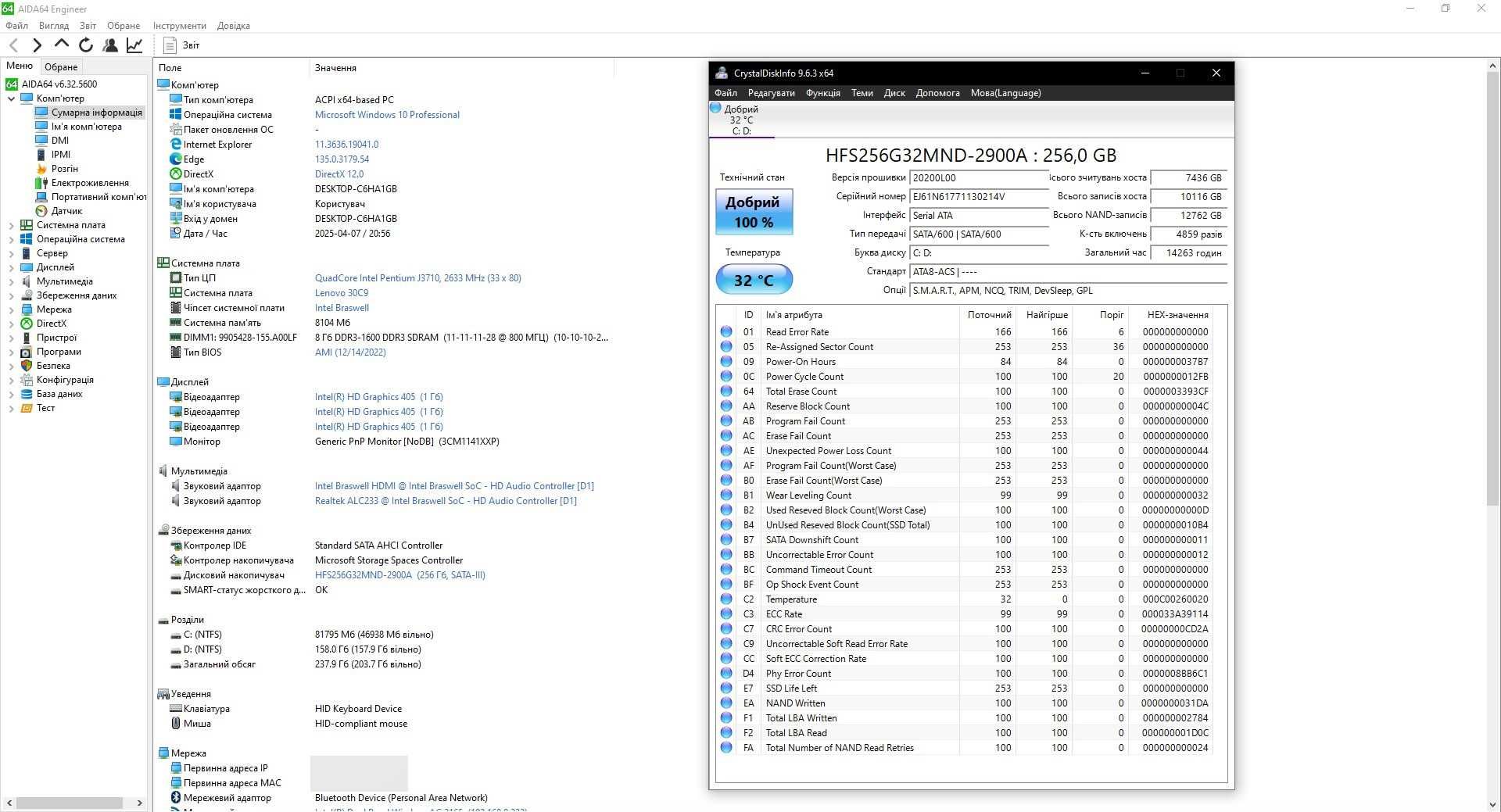Click the blue status dot for Read Error Rate
Image resolution: width=1501 pixels, height=812 pixels.
click(x=726, y=331)
